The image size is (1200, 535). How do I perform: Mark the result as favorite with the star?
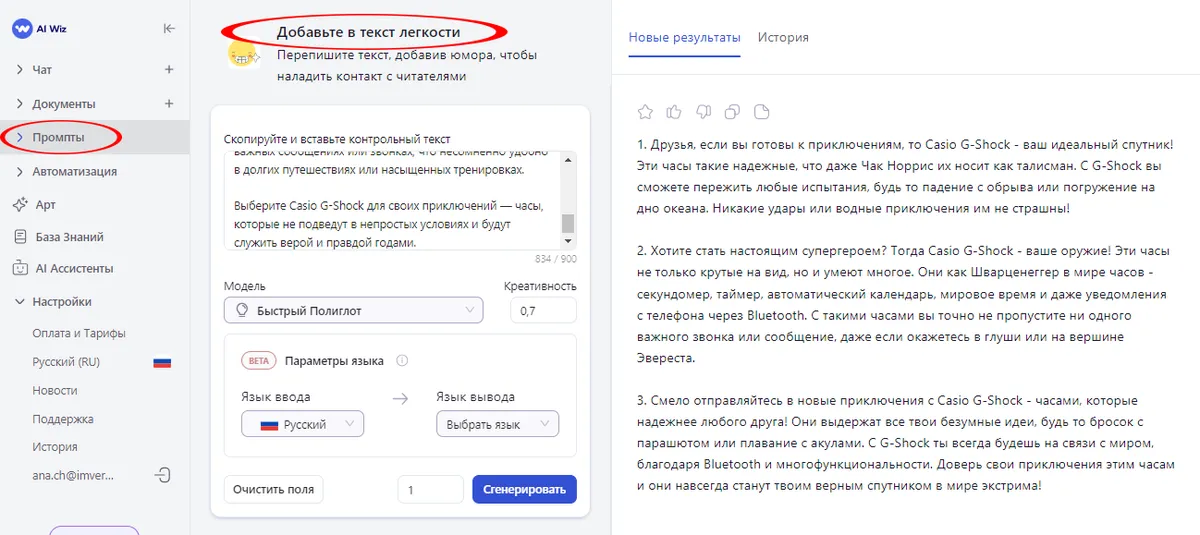tap(645, 111)
